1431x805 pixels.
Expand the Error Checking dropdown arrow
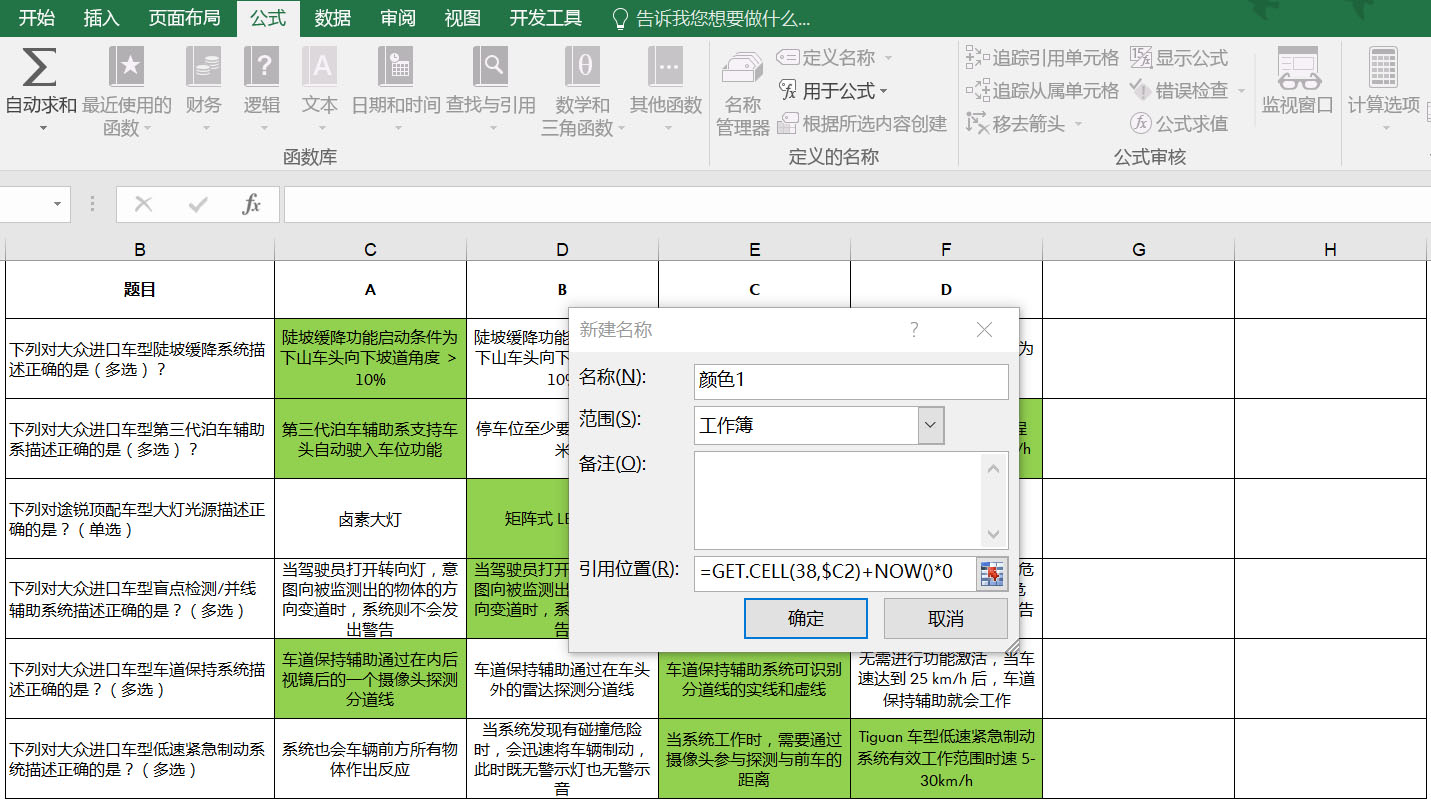(x=1242, y=91)
